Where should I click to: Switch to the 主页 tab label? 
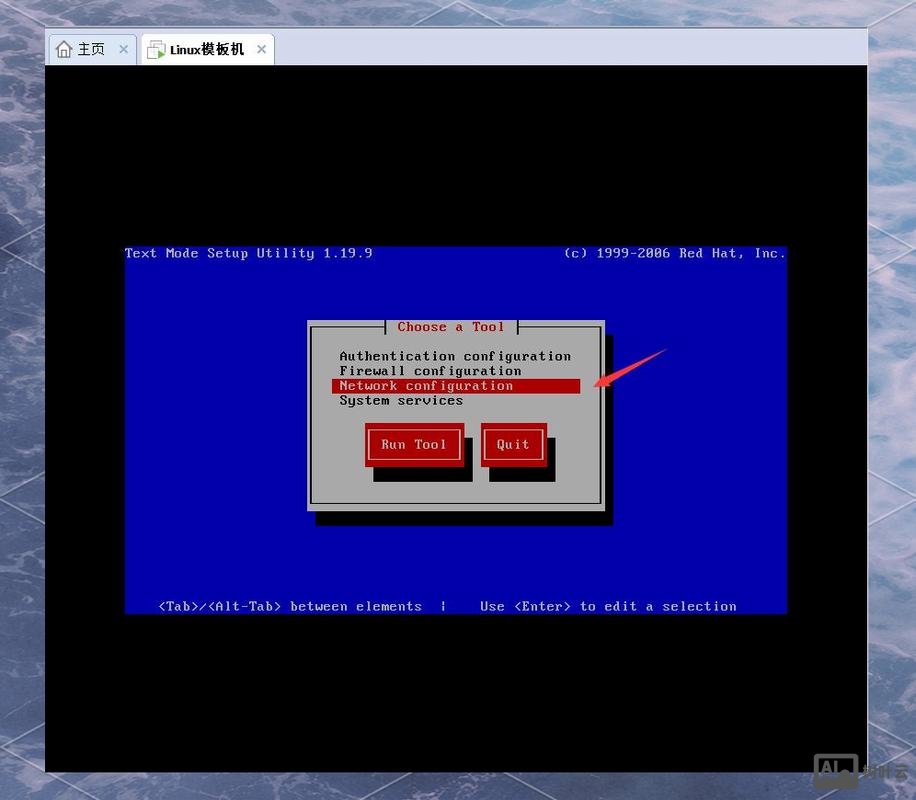91,49
